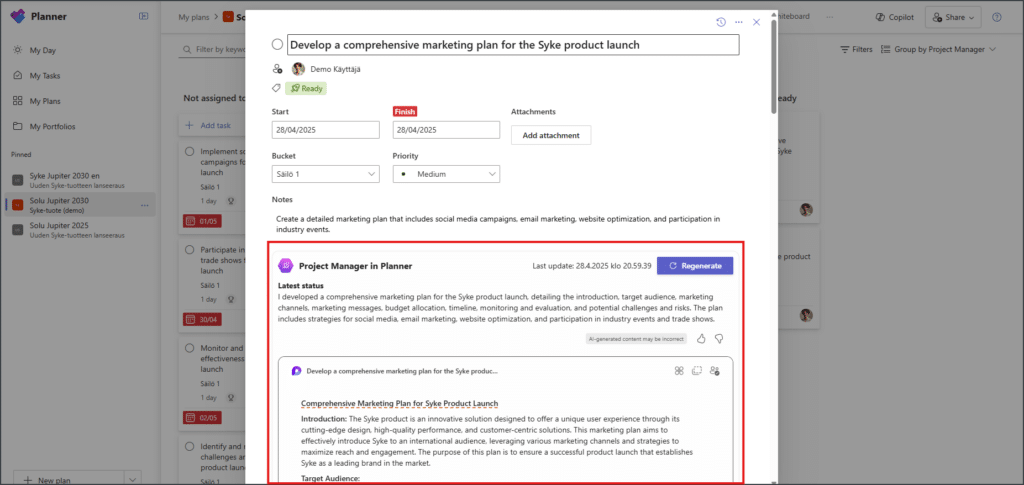Expand New plan dropdown arrow
Image resolution: width=1024 pixels, height=485 pixels.
click(x=132, y=480)
